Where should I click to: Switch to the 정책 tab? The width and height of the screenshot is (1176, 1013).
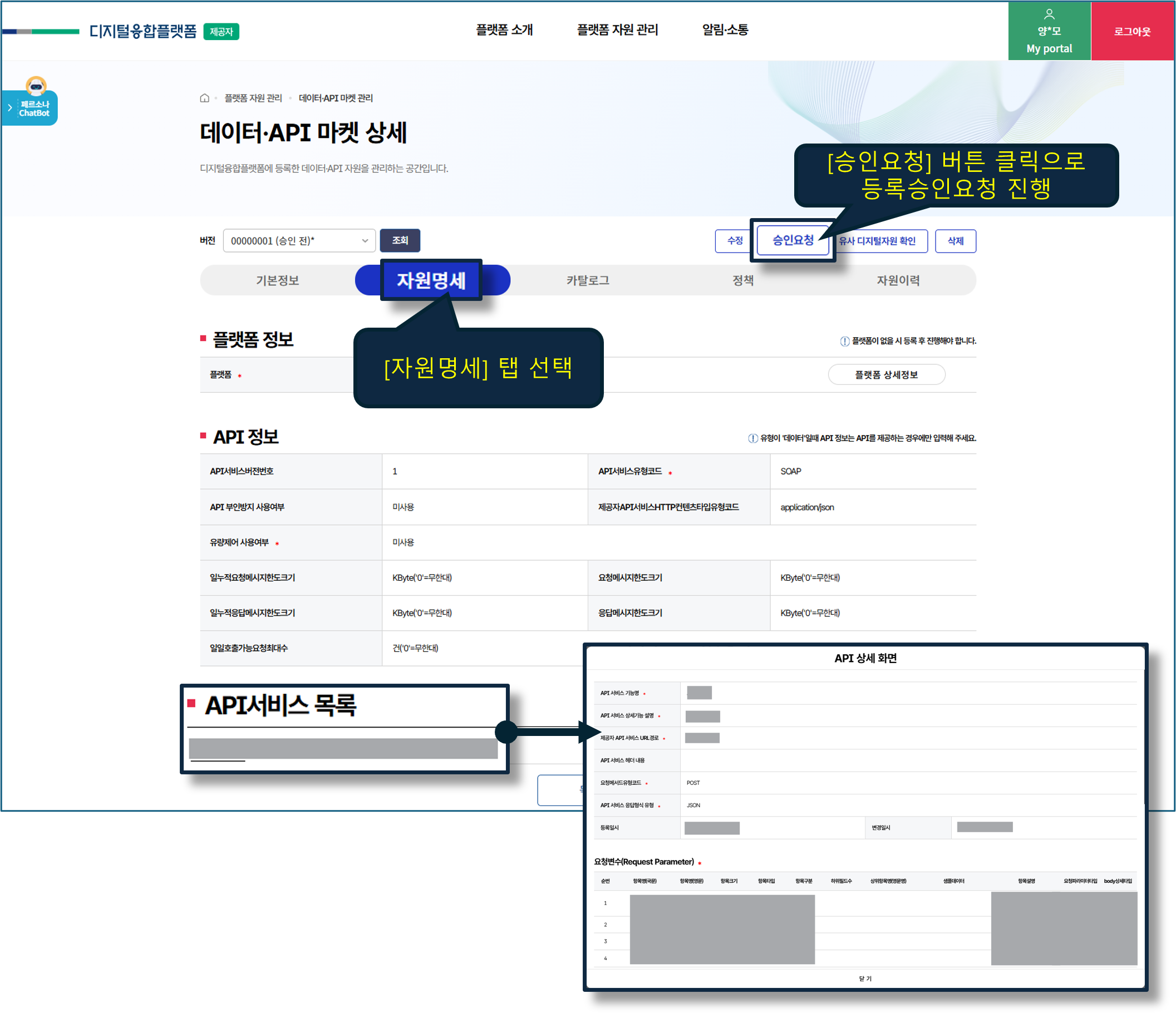coord(743,280)
